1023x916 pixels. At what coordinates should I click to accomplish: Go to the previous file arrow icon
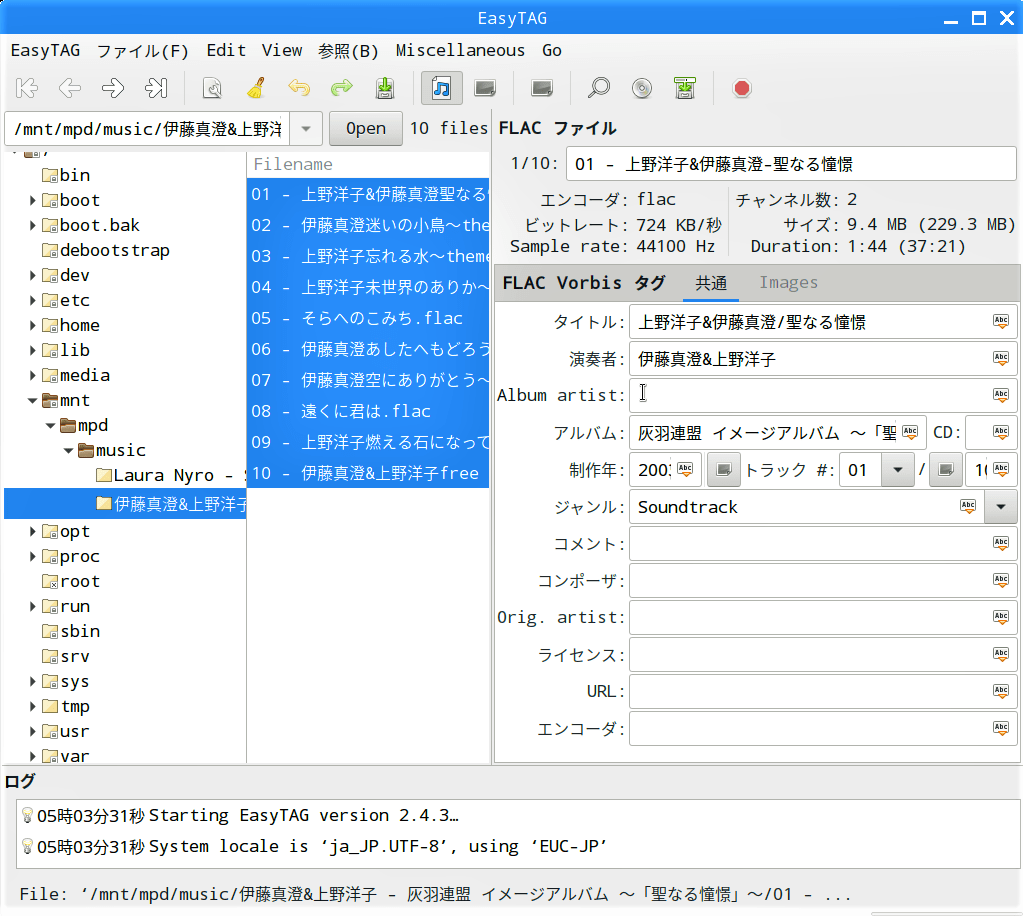coord(70,88)
